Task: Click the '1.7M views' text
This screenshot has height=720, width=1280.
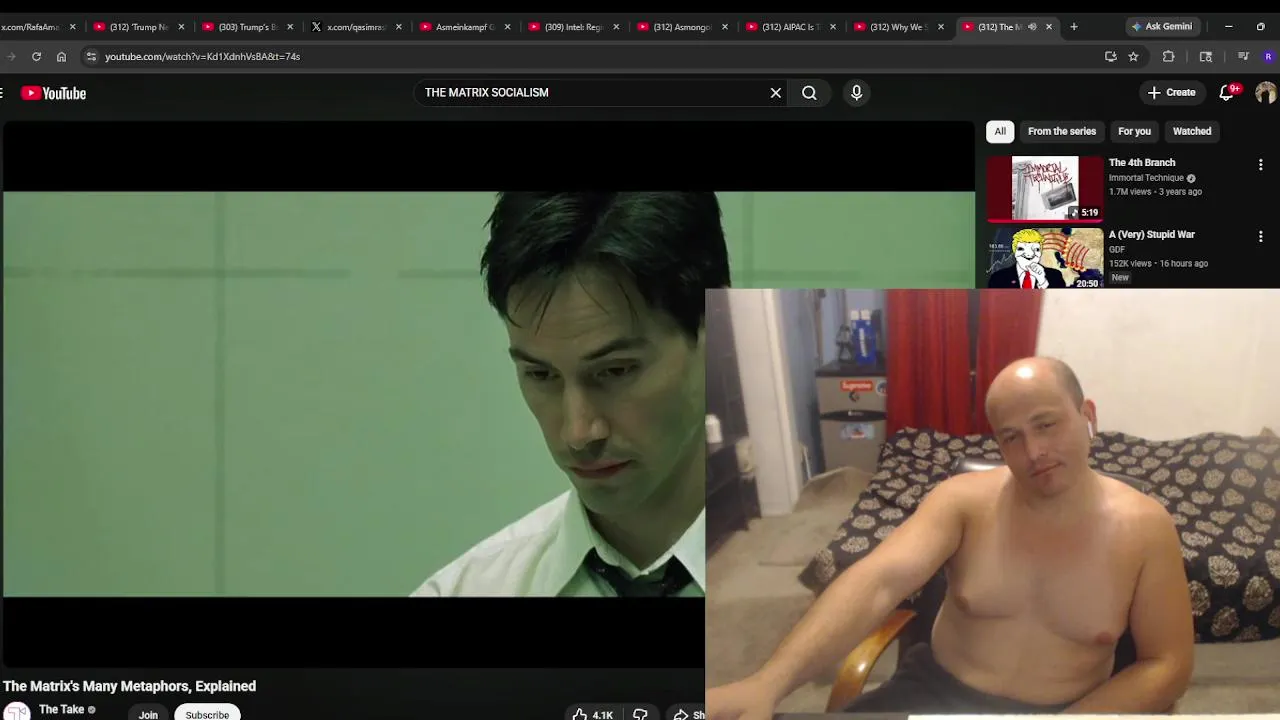Action: [x=1130, y=192]
